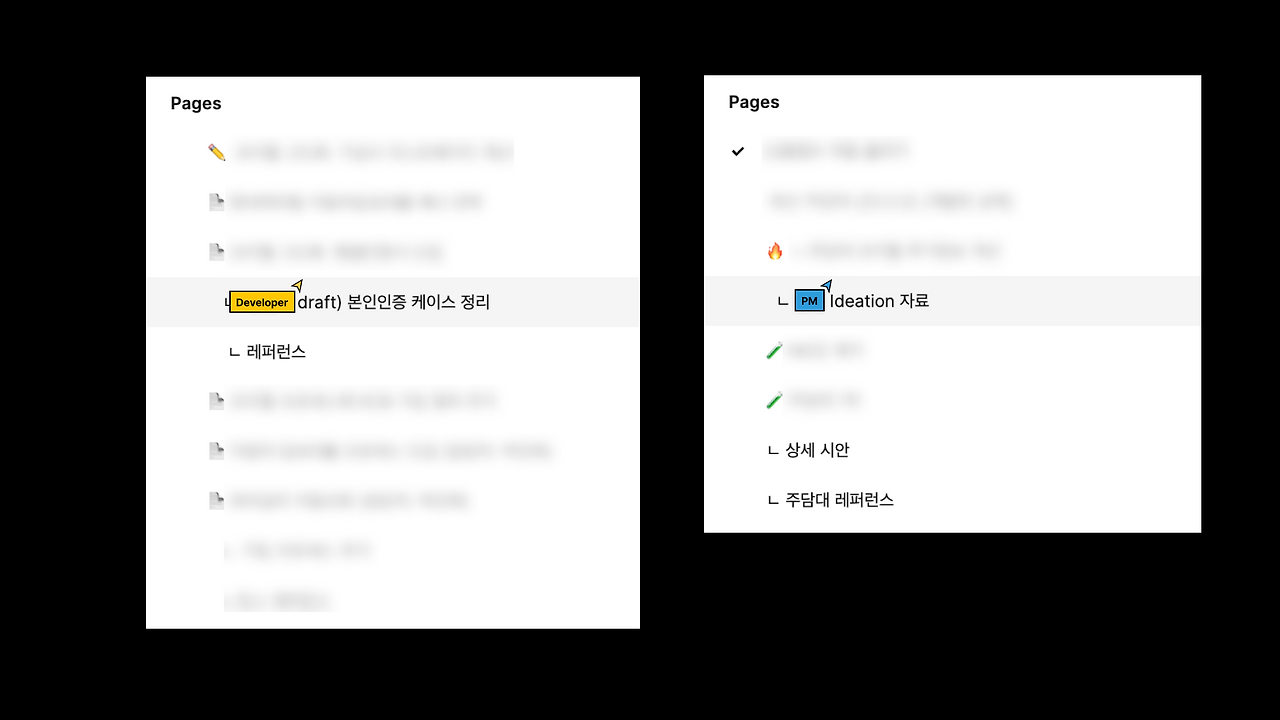Image resolution: width=1280 pixels, height=720 pixels.
Task: Select the blurred page below the checkmarked page
Action: [x=890, y=201]
